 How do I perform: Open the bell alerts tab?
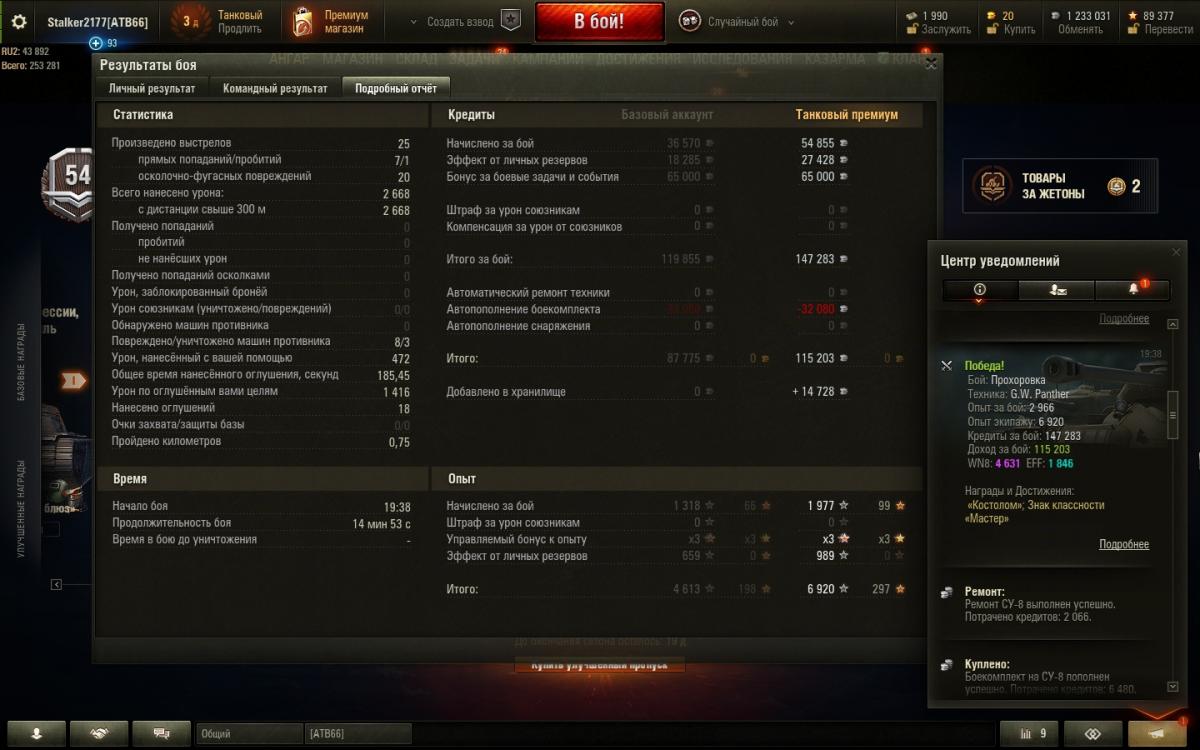click(x=1133, y=290)
